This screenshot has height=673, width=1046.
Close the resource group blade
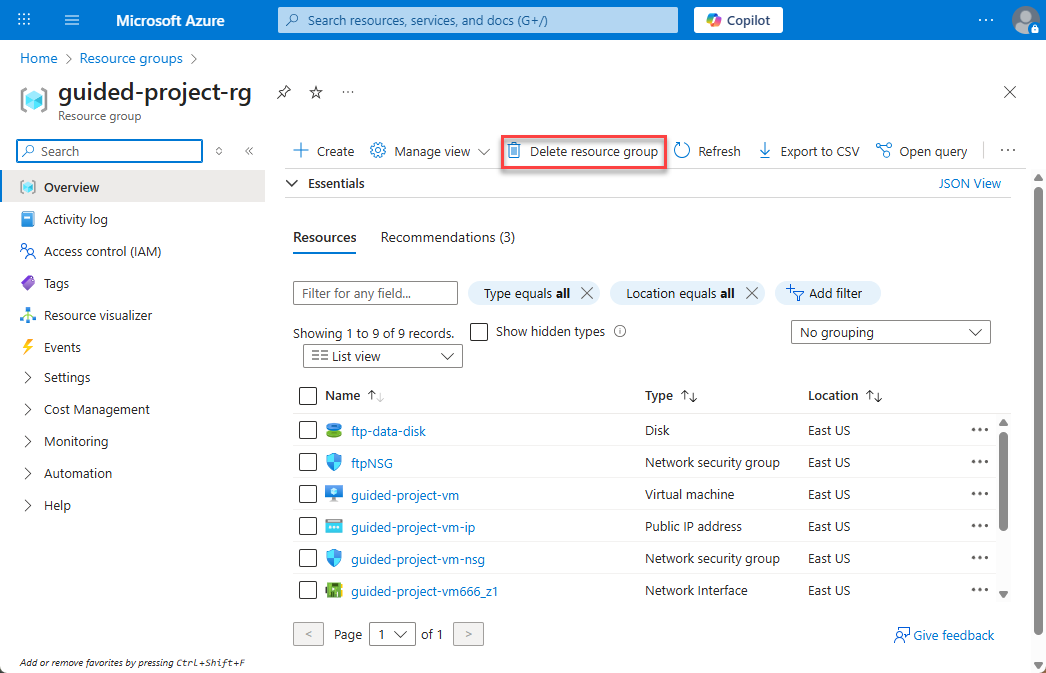point(1010,92)
